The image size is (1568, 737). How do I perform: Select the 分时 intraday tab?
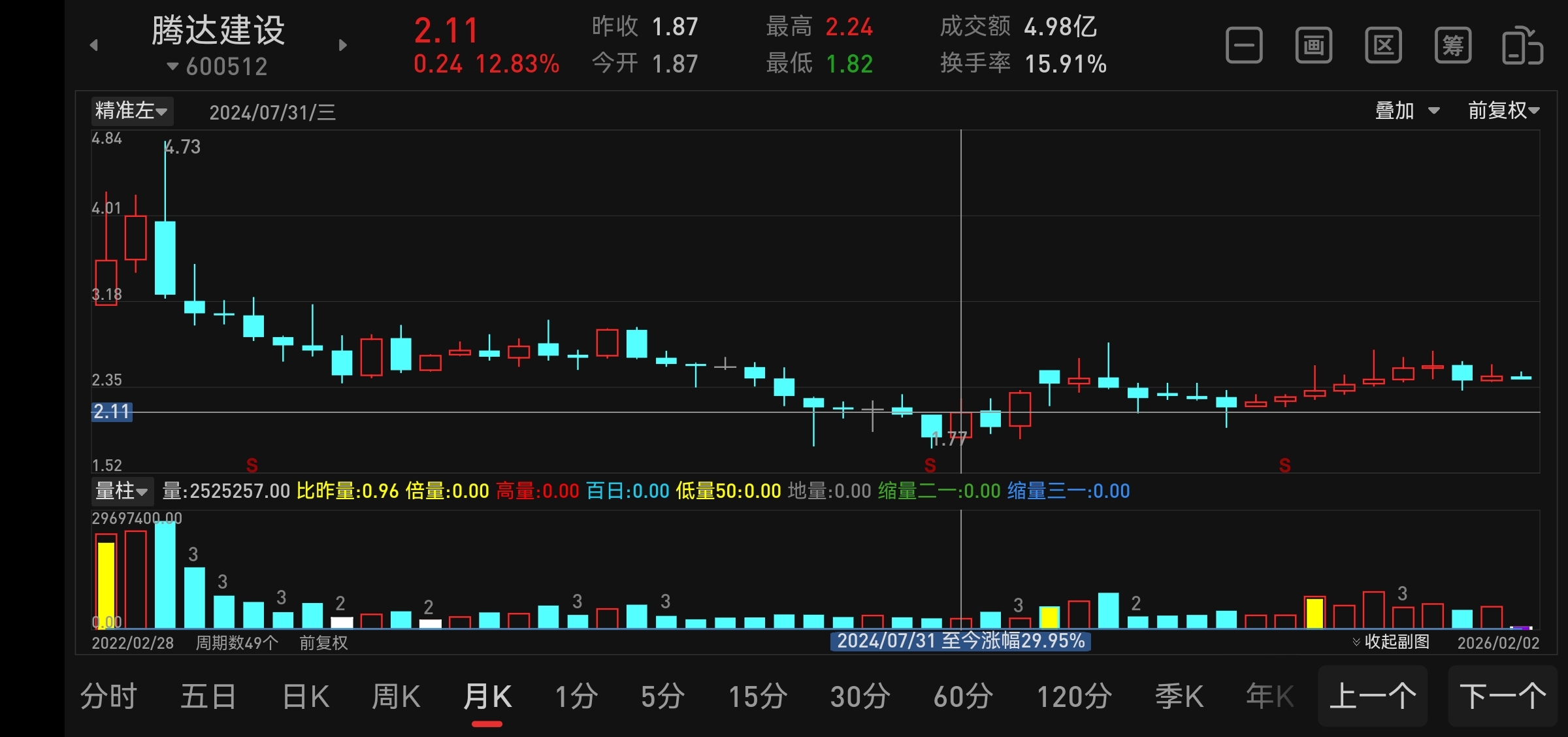pos(108,696)
